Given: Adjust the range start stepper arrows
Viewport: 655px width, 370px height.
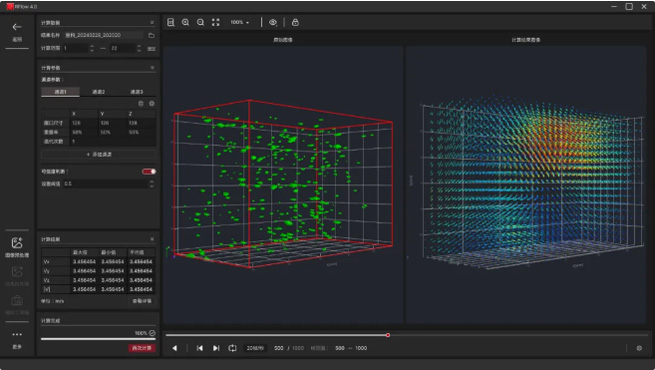Looking at the screenshot, I should (92, 48).
